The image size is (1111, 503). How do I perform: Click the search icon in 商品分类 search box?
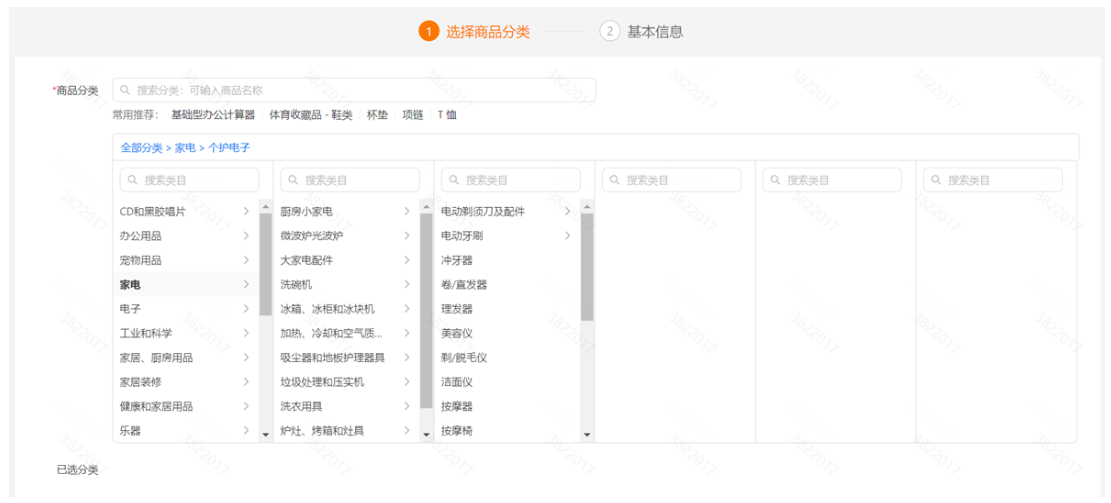point(125,90)
